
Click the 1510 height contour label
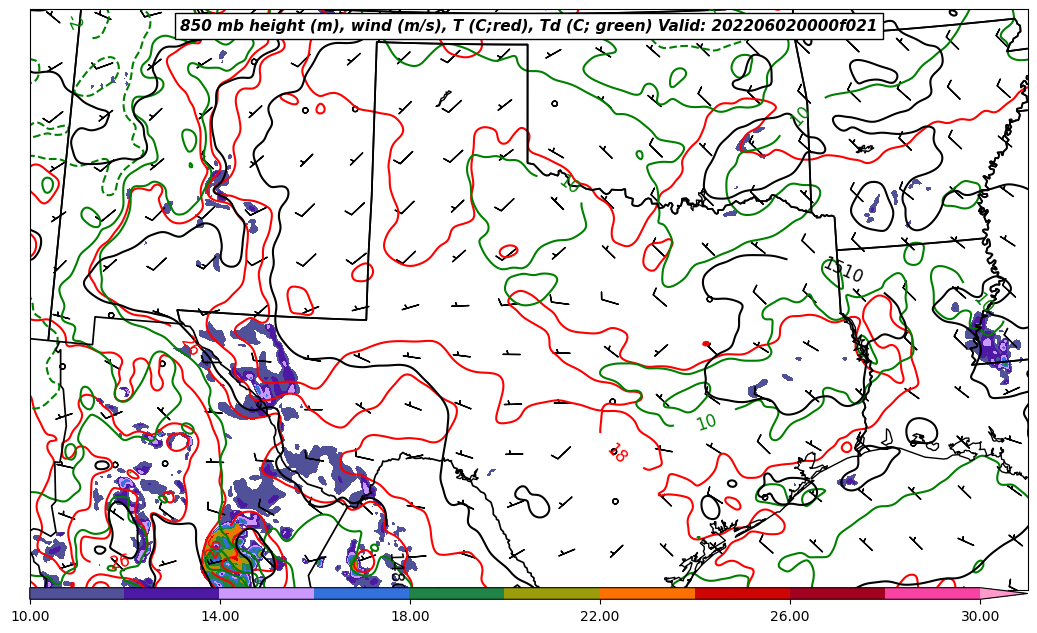tap(843, 270)
